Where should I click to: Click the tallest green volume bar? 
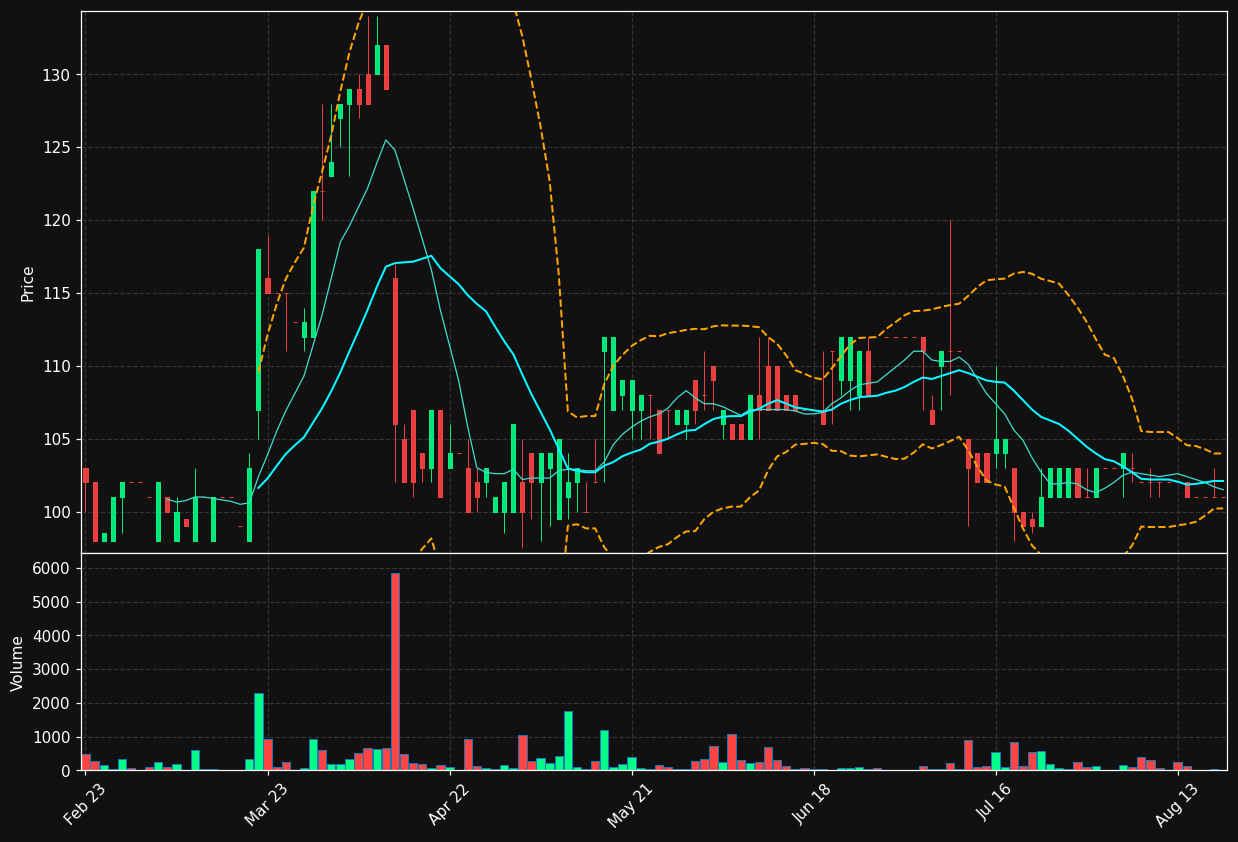click(x=259, y=732)
